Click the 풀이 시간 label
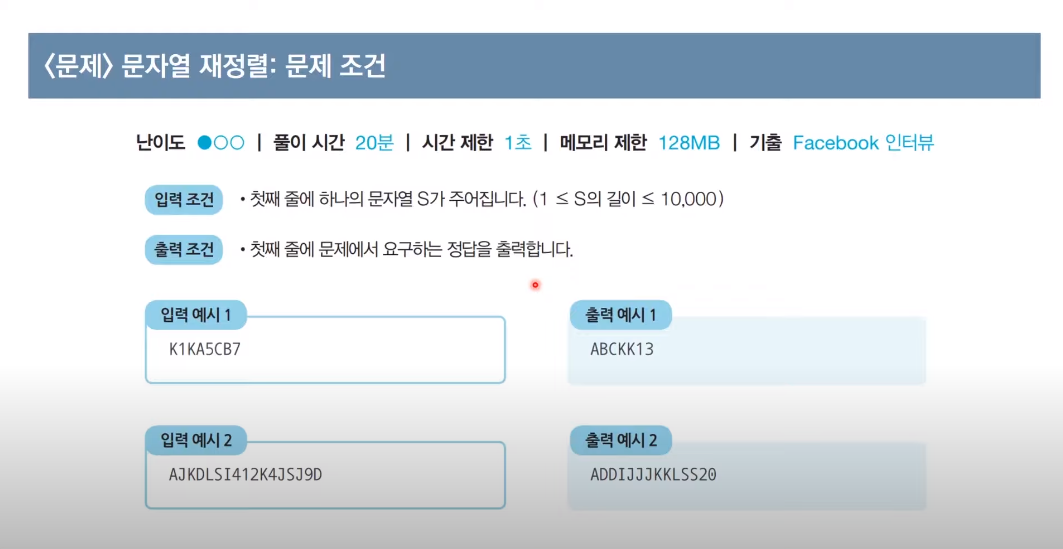This screenshot has width=1063, height=549. tap(309, 143)
